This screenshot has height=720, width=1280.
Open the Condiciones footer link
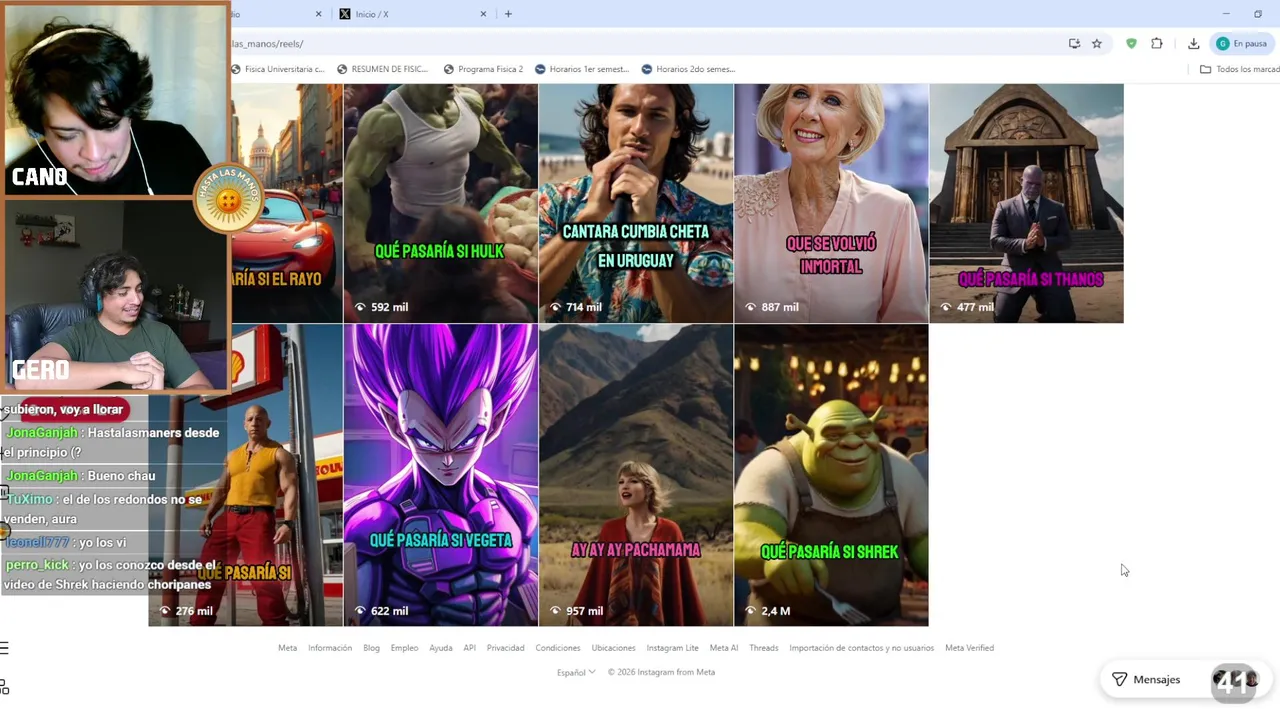558,648
